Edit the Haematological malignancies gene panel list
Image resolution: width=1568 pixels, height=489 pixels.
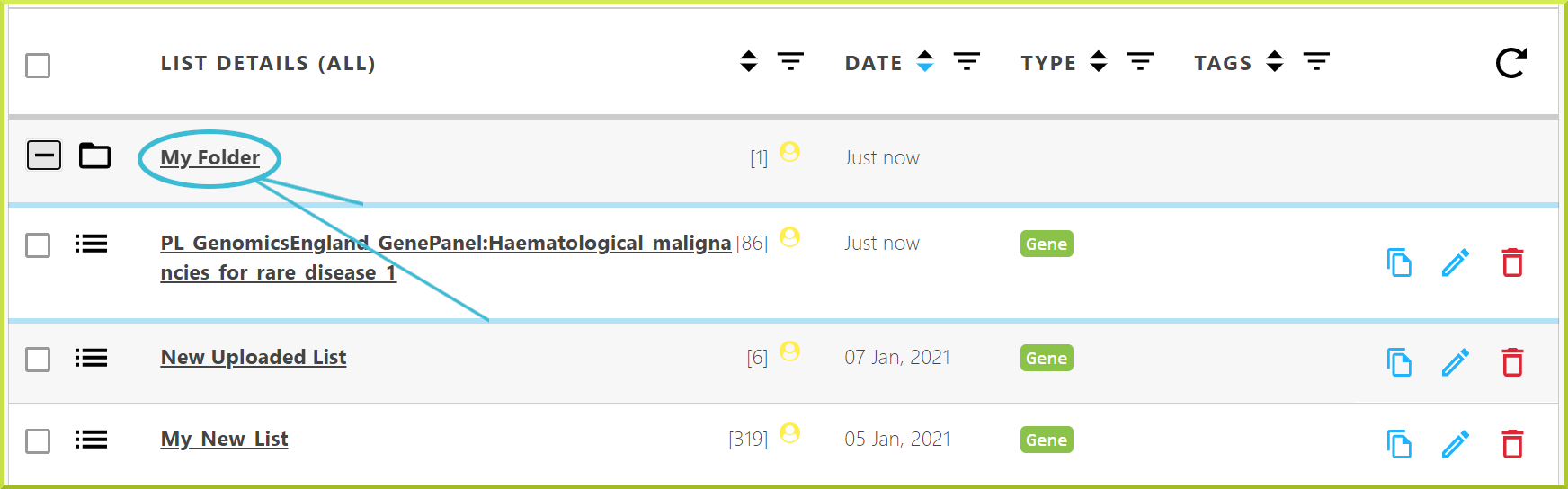click(x=1456, y=262)
